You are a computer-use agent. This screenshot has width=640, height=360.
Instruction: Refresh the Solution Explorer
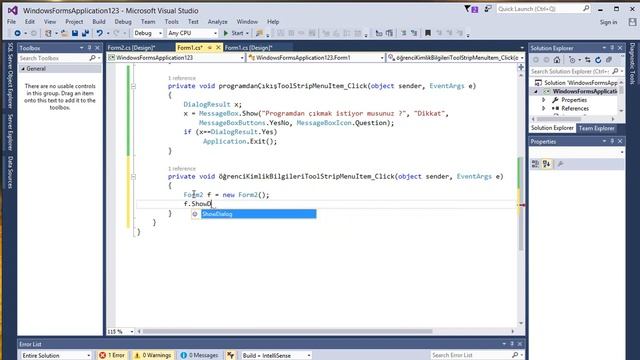point(598,60)
